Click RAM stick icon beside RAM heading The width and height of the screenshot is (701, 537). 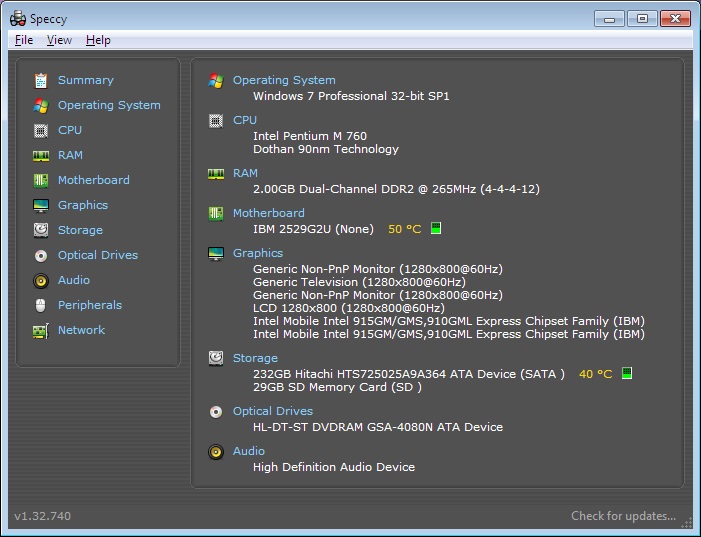(x=216, y=173)
